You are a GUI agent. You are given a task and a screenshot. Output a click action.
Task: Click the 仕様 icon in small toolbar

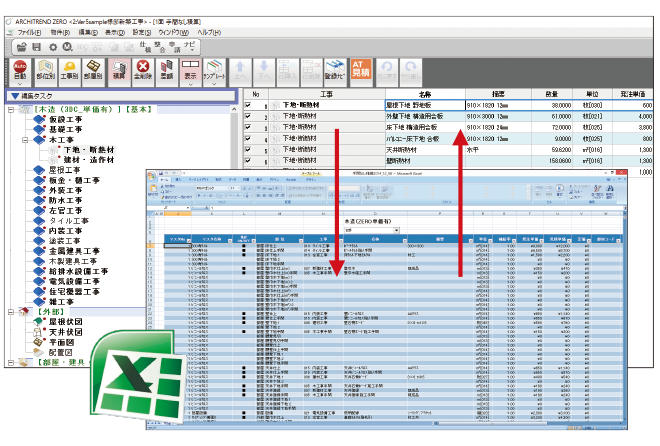(x=145, y=47)
